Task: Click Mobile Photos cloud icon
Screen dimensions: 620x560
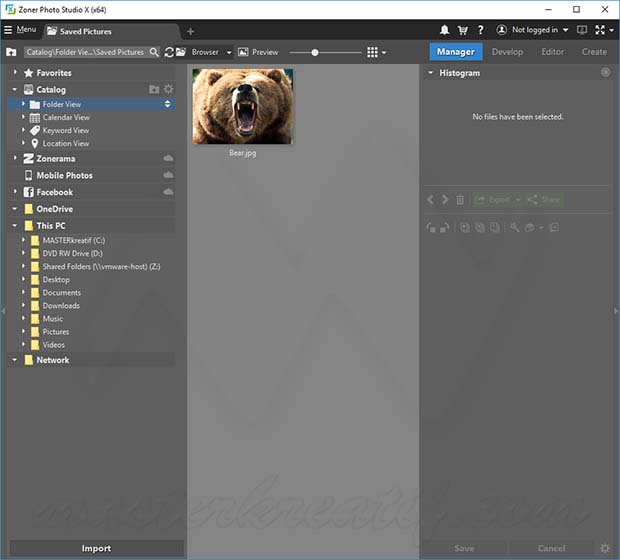Action: coord(168,175)
